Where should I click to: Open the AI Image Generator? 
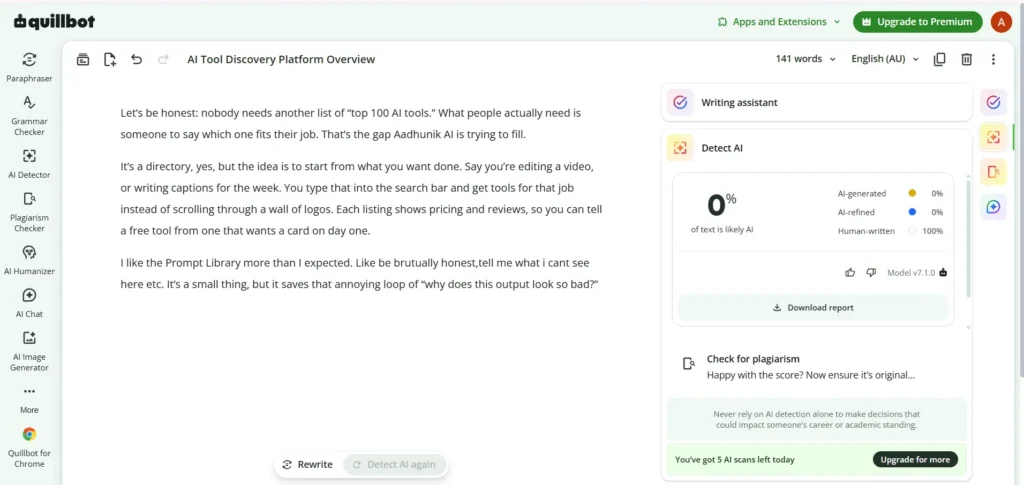[29, 351]
